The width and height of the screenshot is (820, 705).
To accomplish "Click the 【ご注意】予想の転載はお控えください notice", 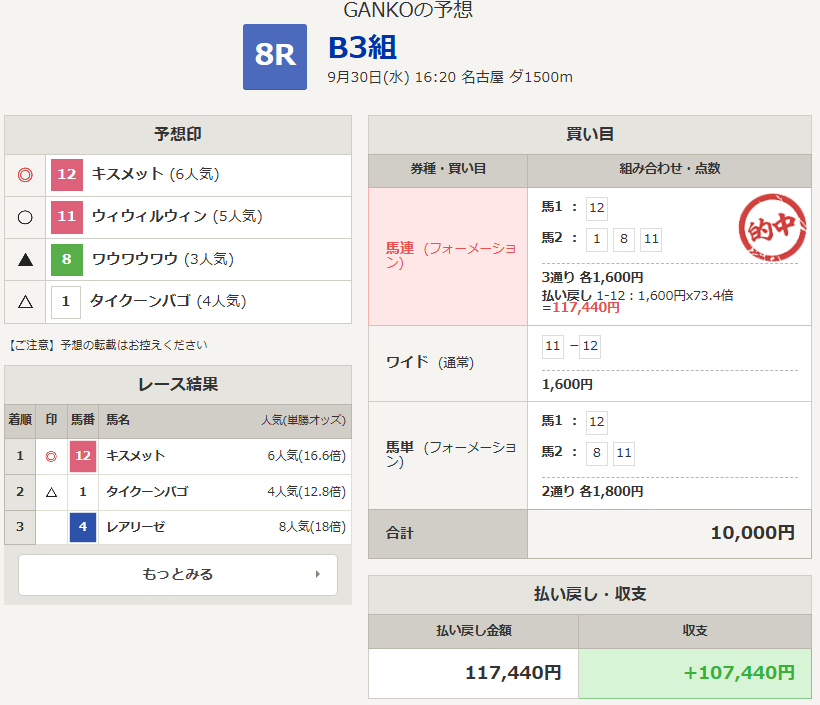I will (x=108, y=345).
